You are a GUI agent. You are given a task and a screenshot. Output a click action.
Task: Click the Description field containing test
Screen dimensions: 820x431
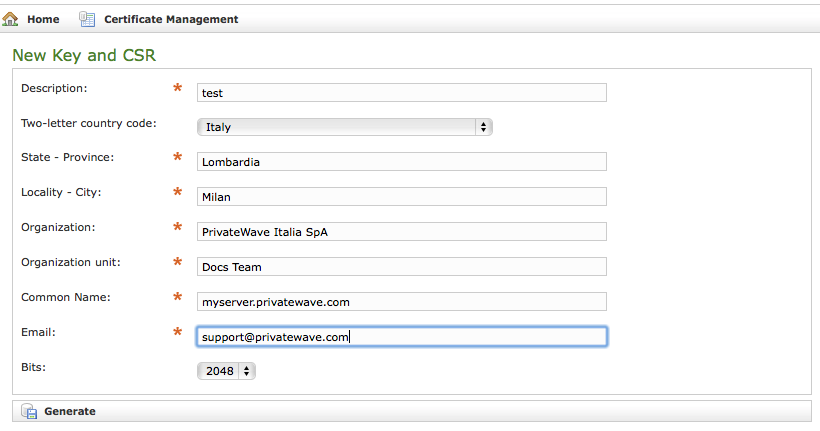point(402,92)
